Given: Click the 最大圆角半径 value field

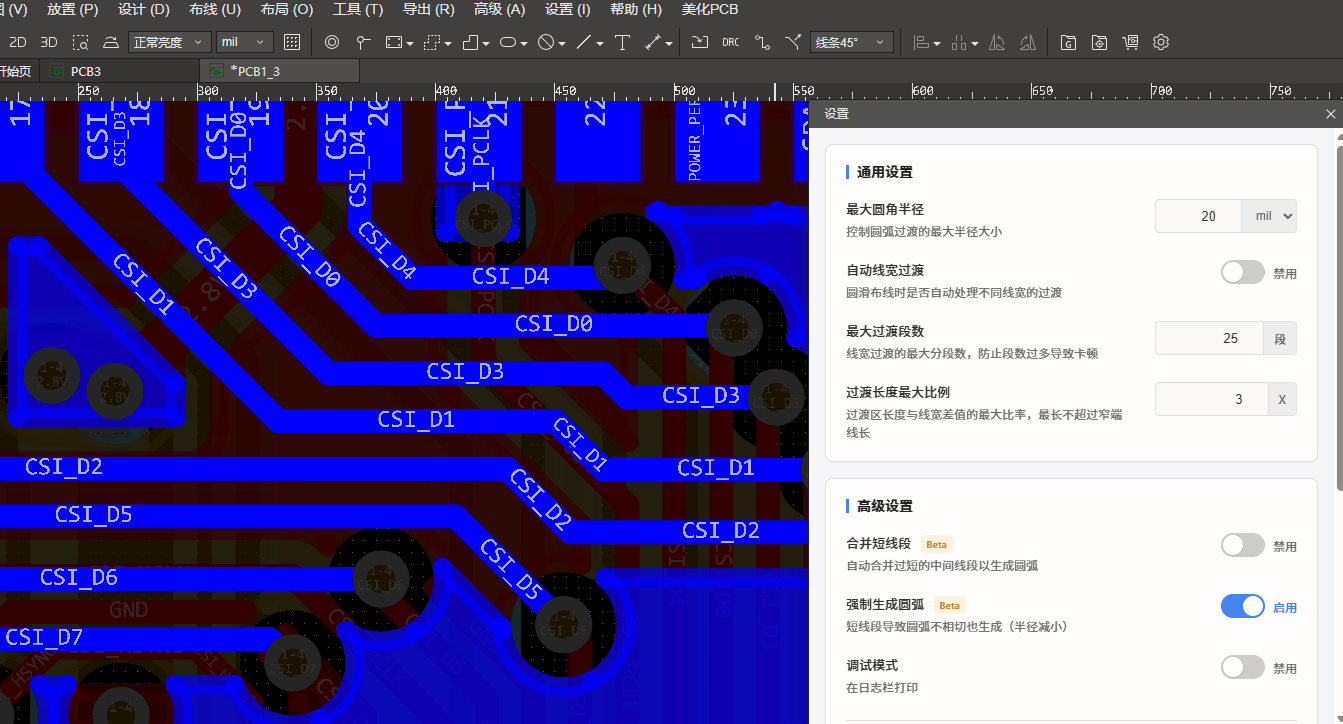Looking at the screenshot, I should [x=1198, y=216].
